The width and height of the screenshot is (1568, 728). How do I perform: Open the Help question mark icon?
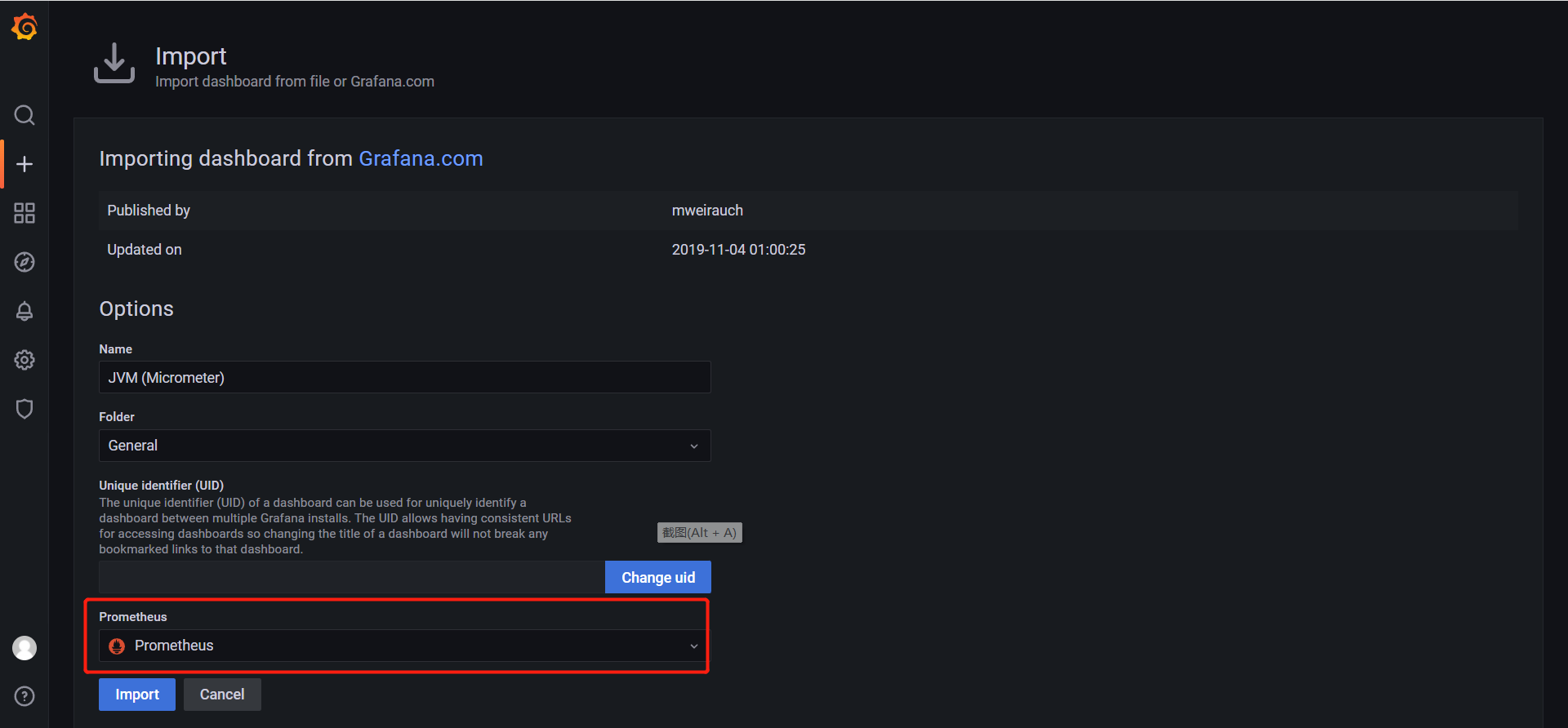click(x=24, y=696)
